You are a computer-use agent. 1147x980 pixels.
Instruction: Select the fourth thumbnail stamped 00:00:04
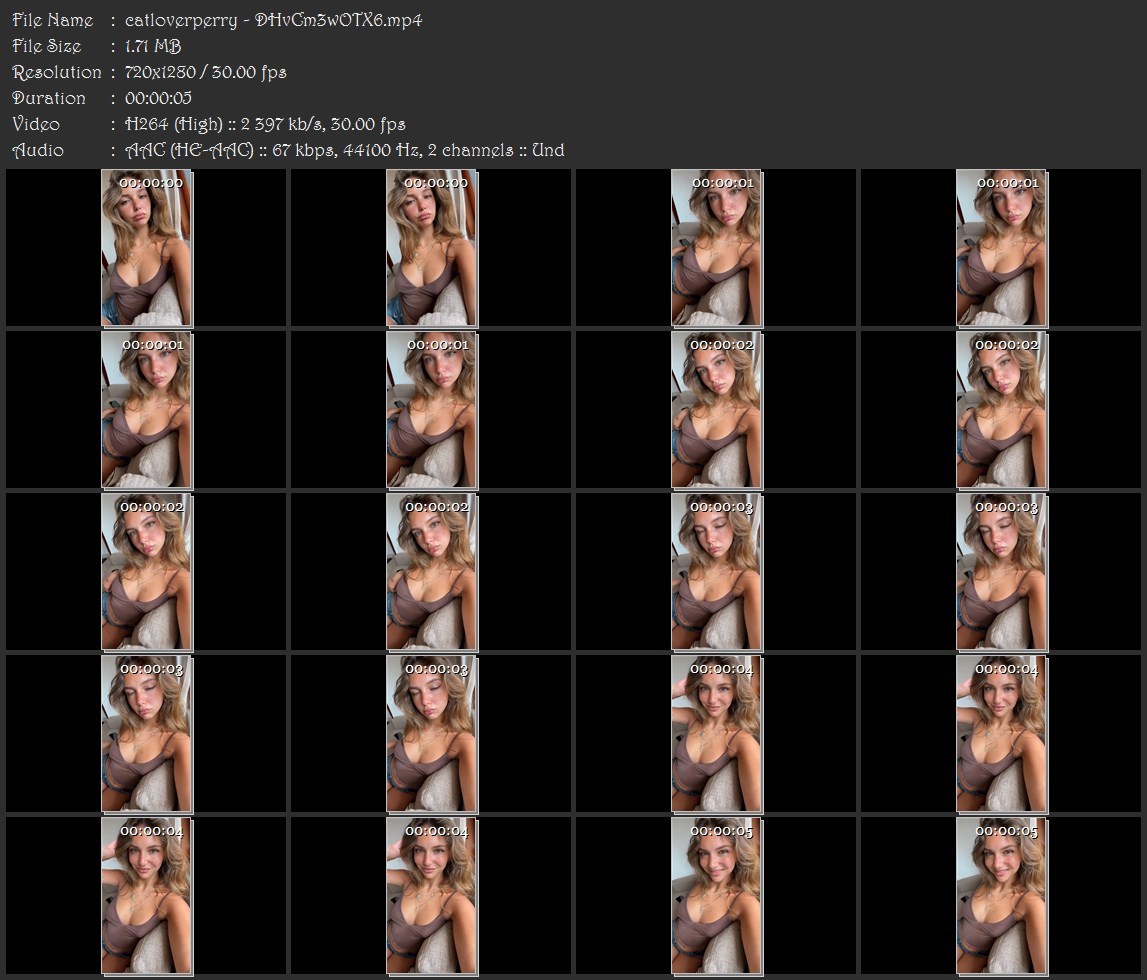point(432,896)
